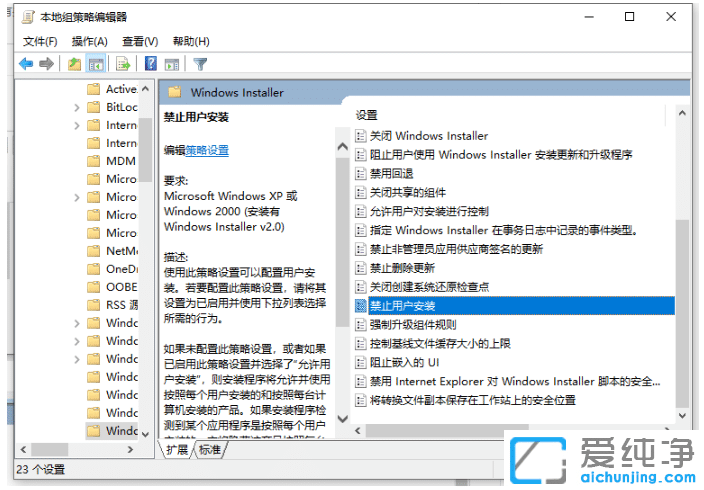Select the OneDr folder in tree
The image size is (704, 490).
[x=112, y=269]
